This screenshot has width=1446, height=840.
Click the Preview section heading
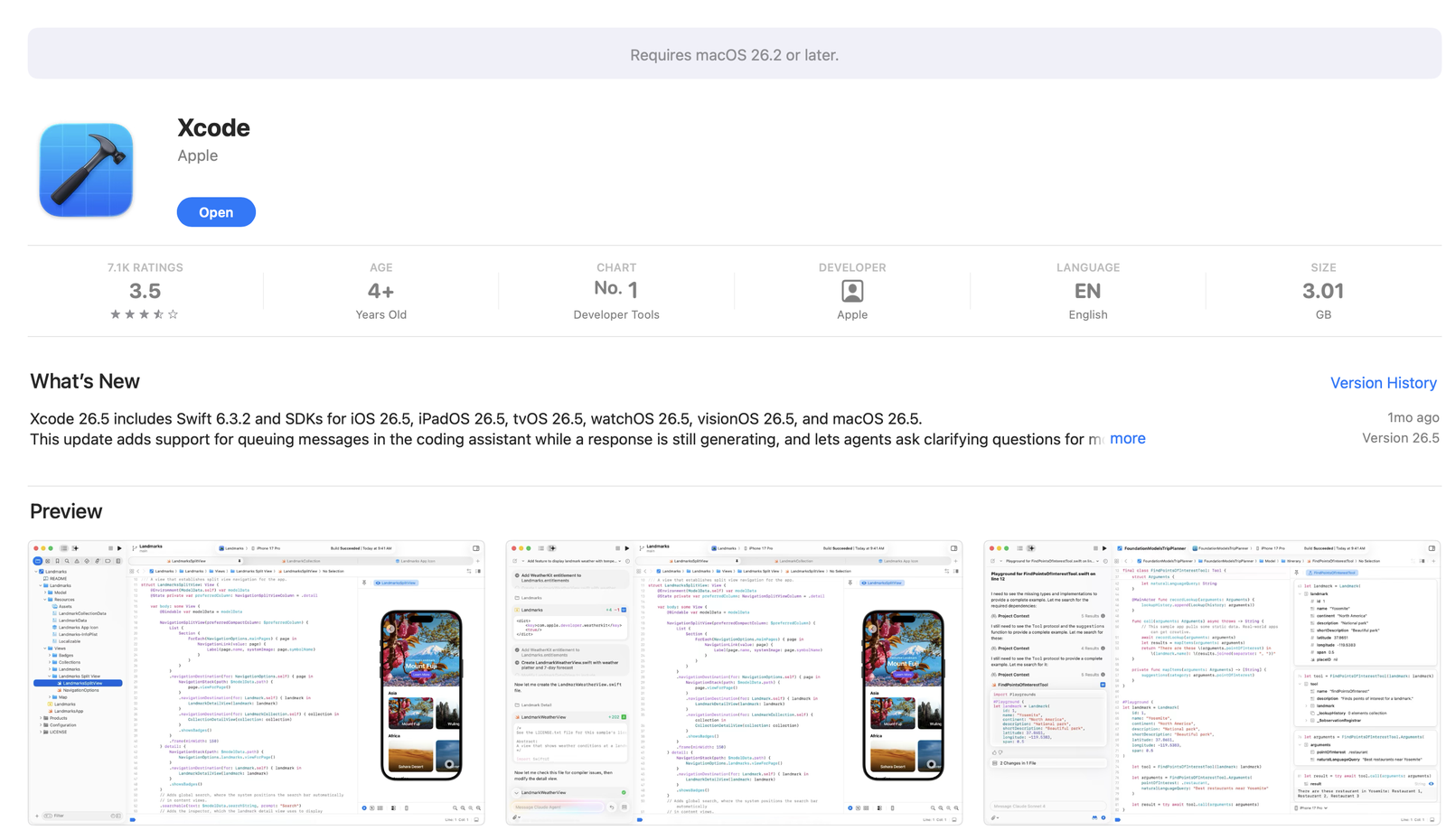click(x=66, y=511)
